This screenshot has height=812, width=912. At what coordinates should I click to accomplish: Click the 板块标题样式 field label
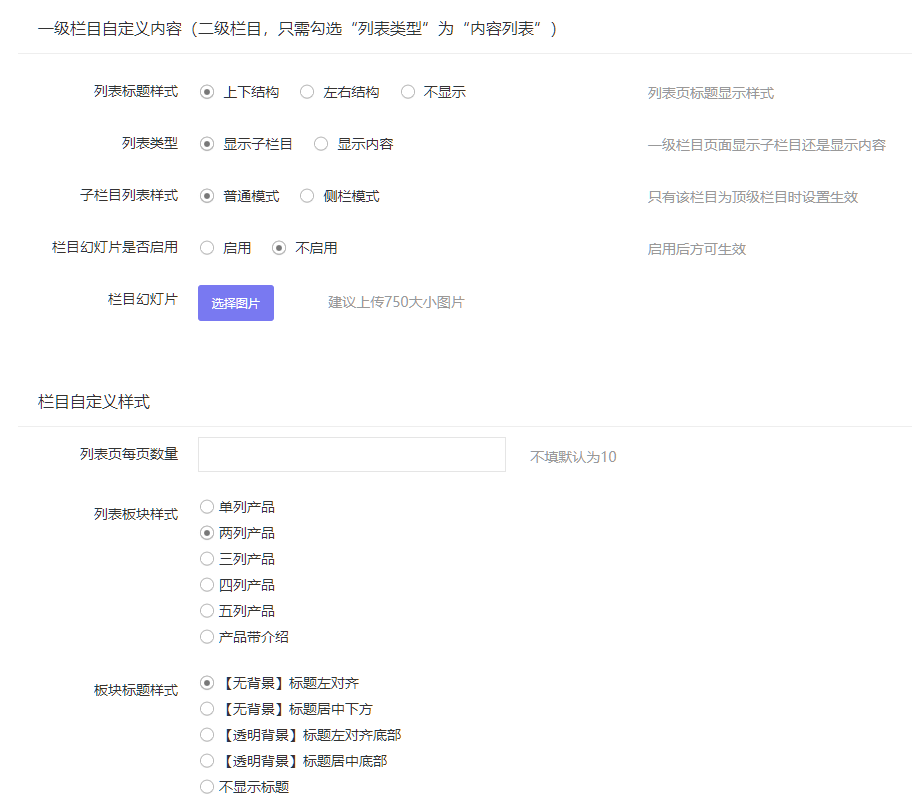(136, 690)
